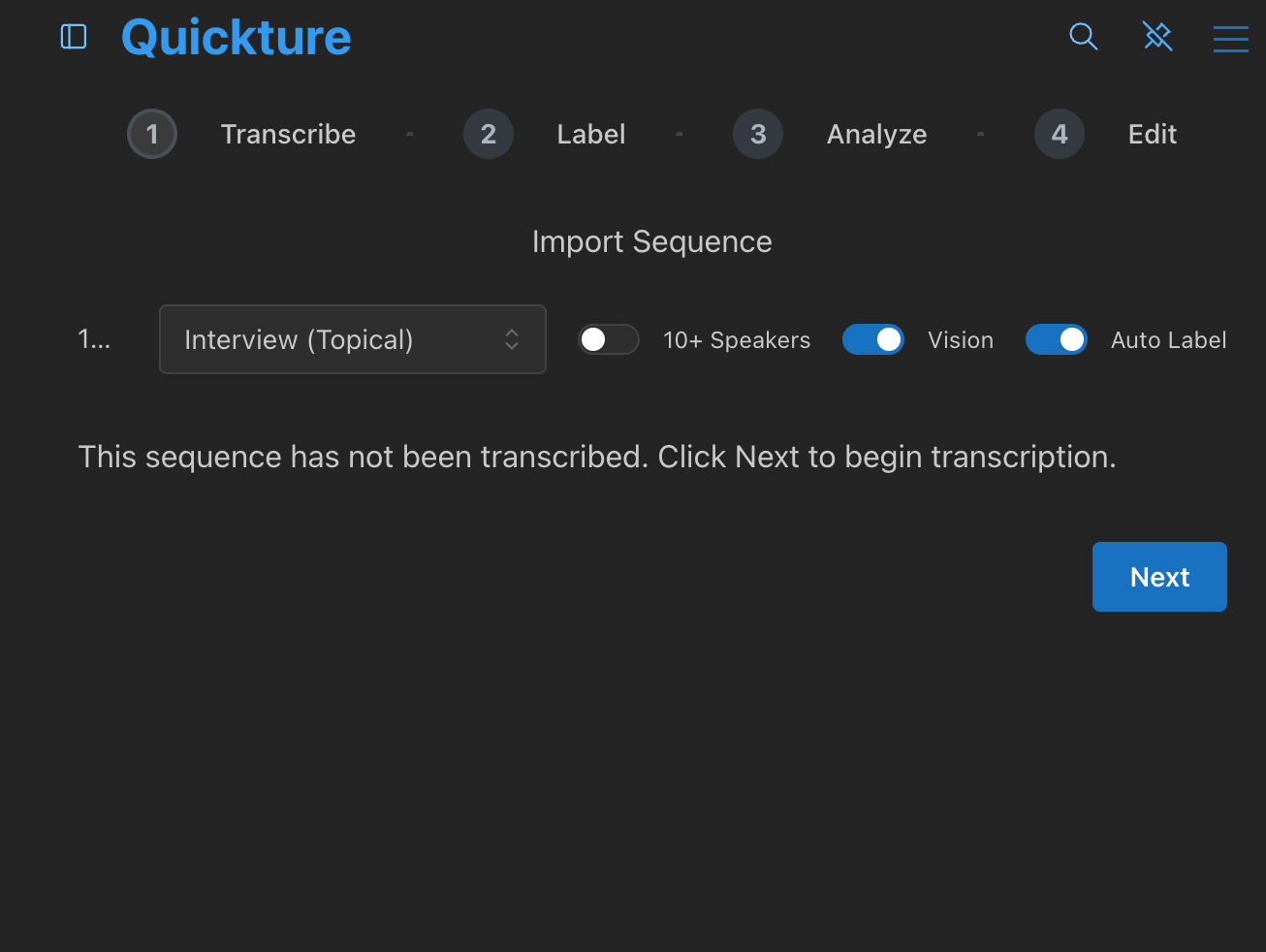Viewport: 1266px width, 952px height.
Task: Click the unpin icon in header
Action: click(x=1157, y=37)
